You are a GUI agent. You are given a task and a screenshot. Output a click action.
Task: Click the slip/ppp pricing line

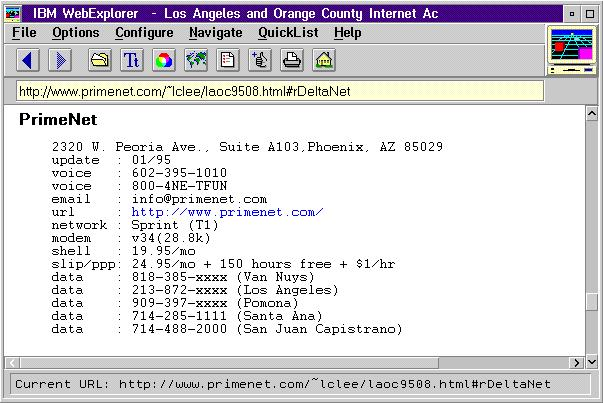[223, 264]
